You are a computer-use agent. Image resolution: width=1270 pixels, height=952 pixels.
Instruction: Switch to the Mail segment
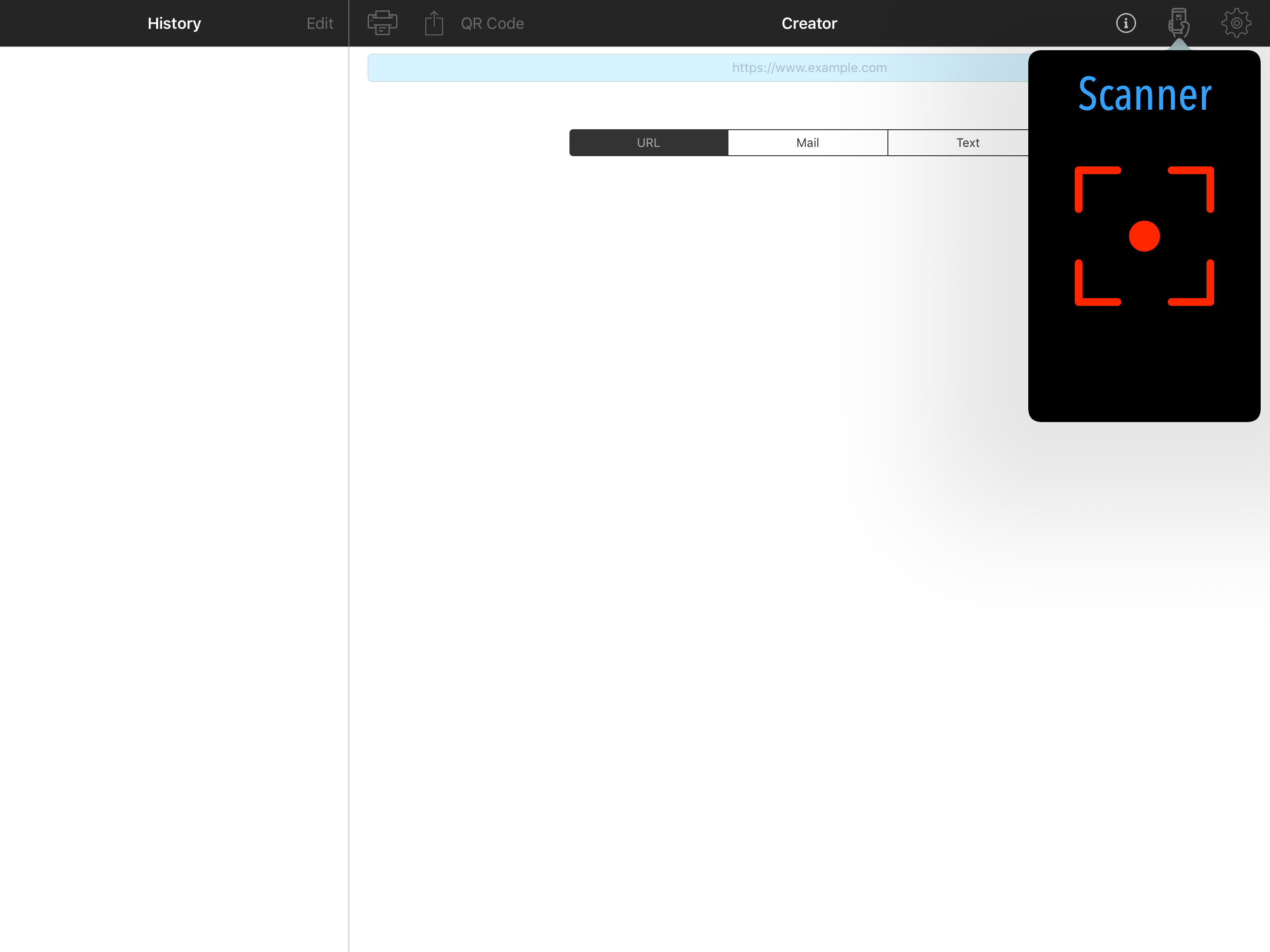[807, 142]
